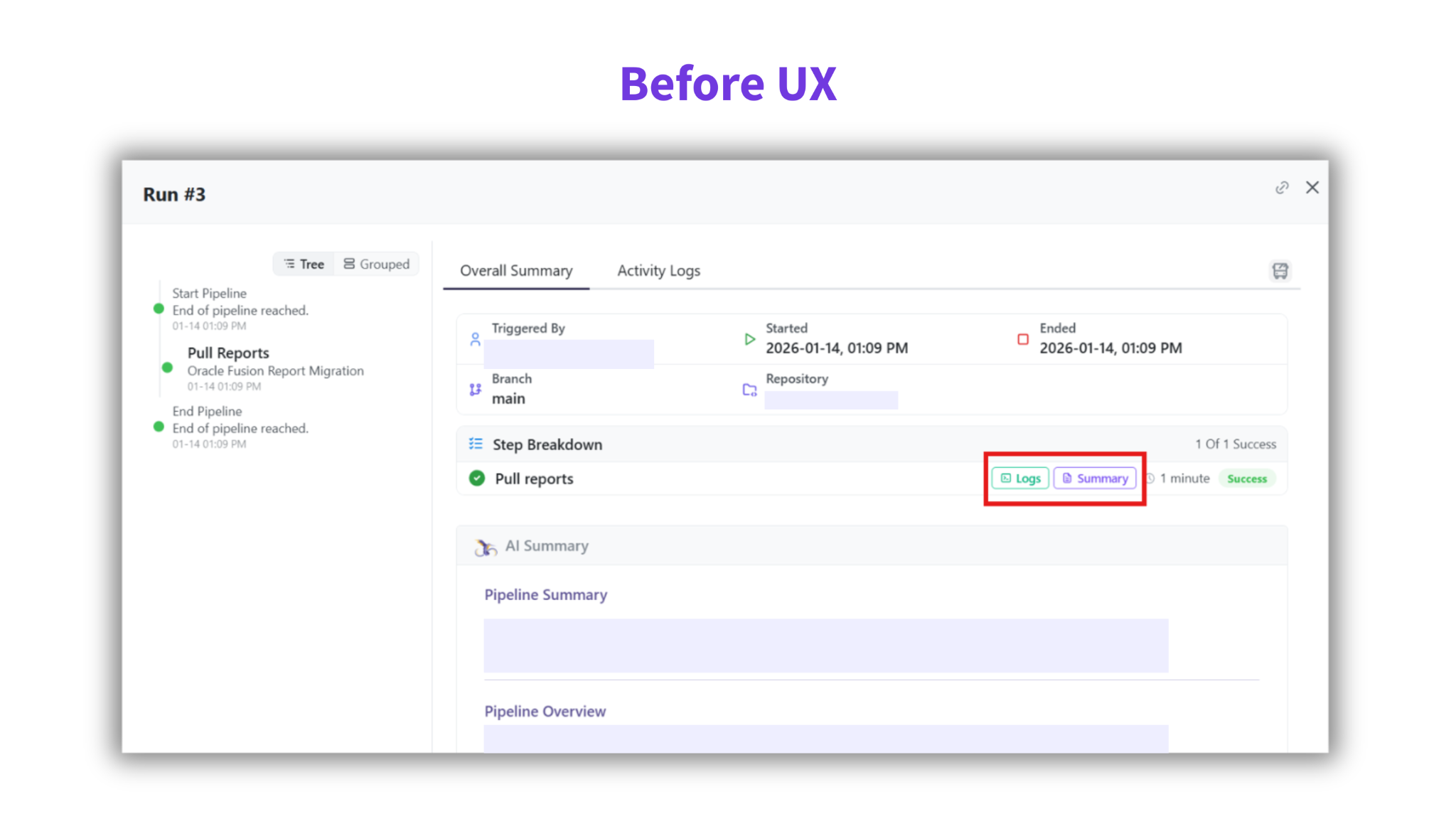Image resolution: width=1456 pixels, height=819 pixels.
Task: Click the AI Summary bird icon
Action: (485, 547)
